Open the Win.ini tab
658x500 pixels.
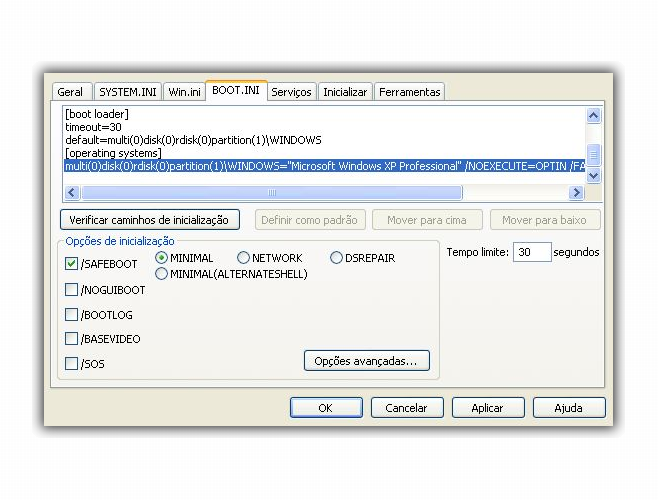[x=184, y=92]
